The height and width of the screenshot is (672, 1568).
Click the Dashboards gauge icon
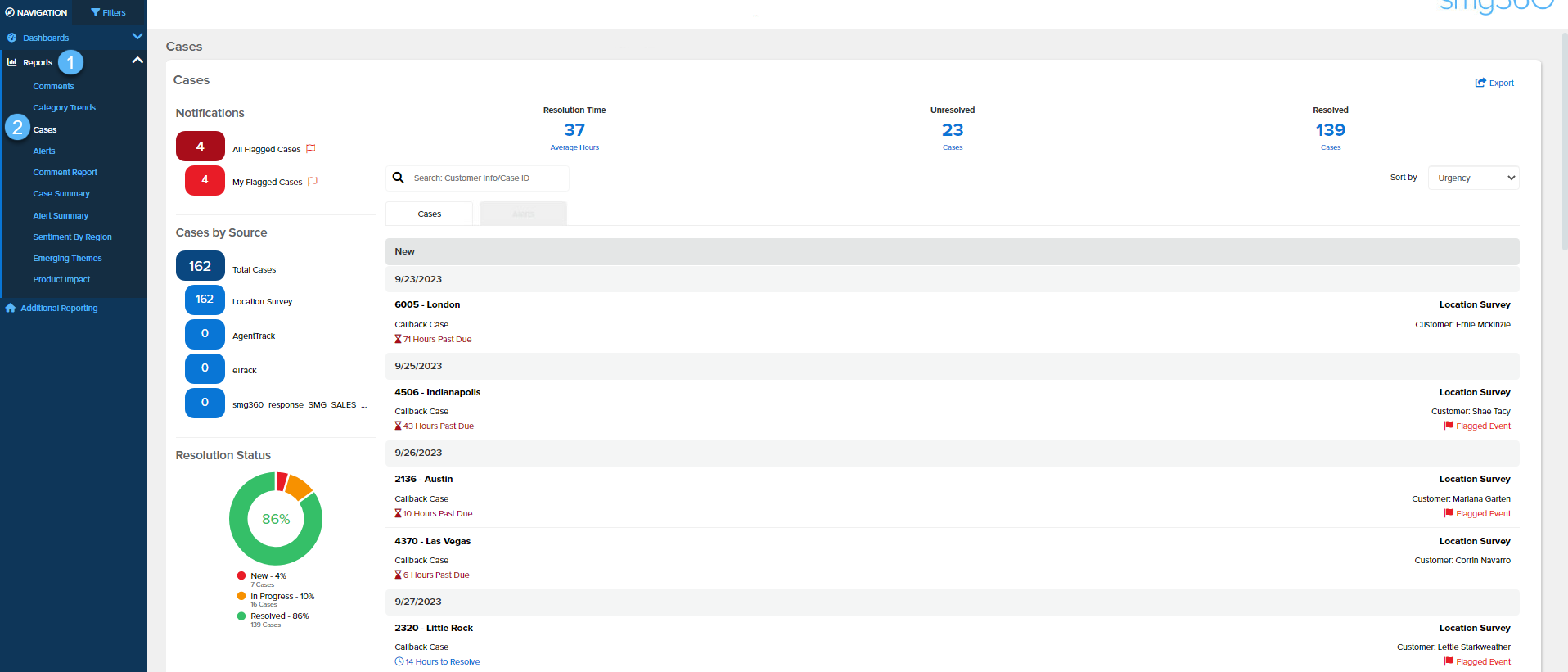pos(12,38)
